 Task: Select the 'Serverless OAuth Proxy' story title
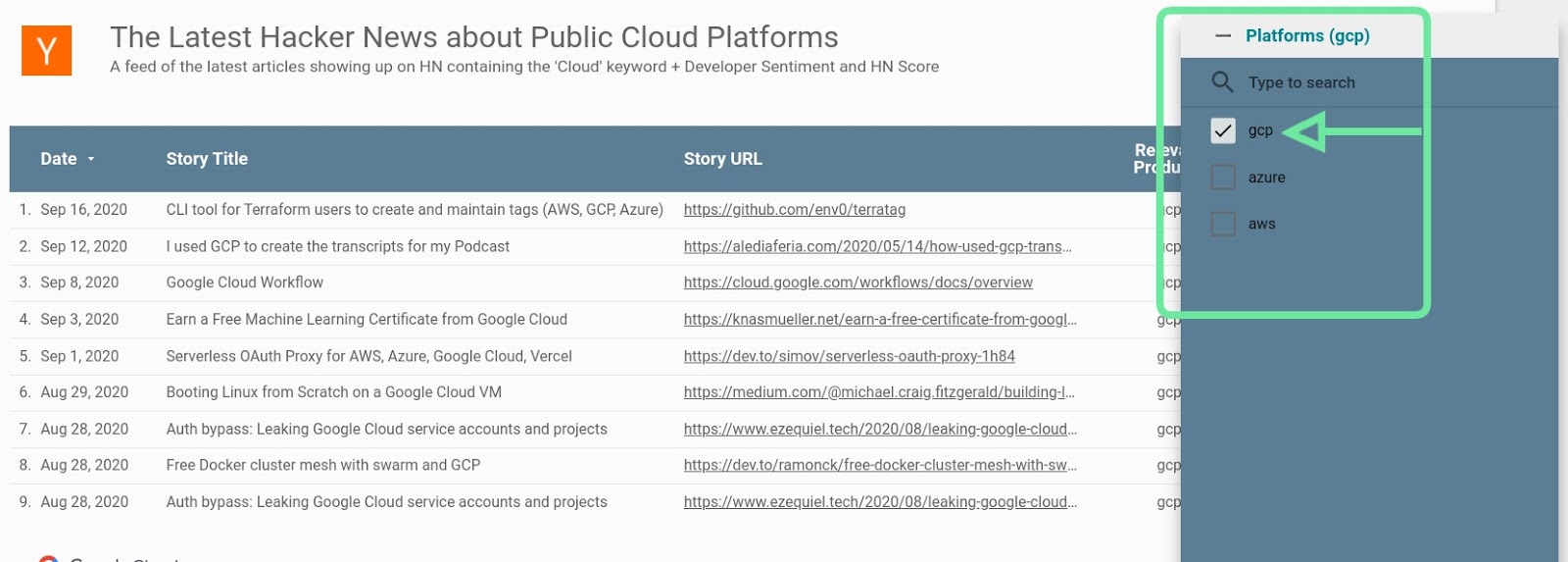369,357
